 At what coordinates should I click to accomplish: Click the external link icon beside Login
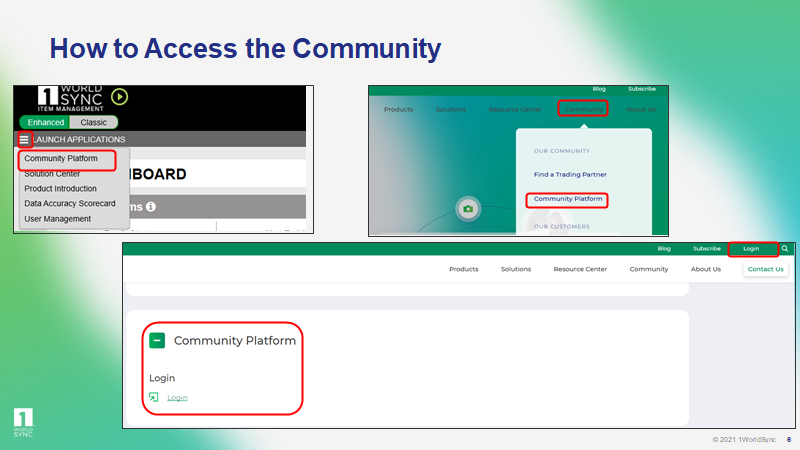pyautogui.click(x=154, y=397)
